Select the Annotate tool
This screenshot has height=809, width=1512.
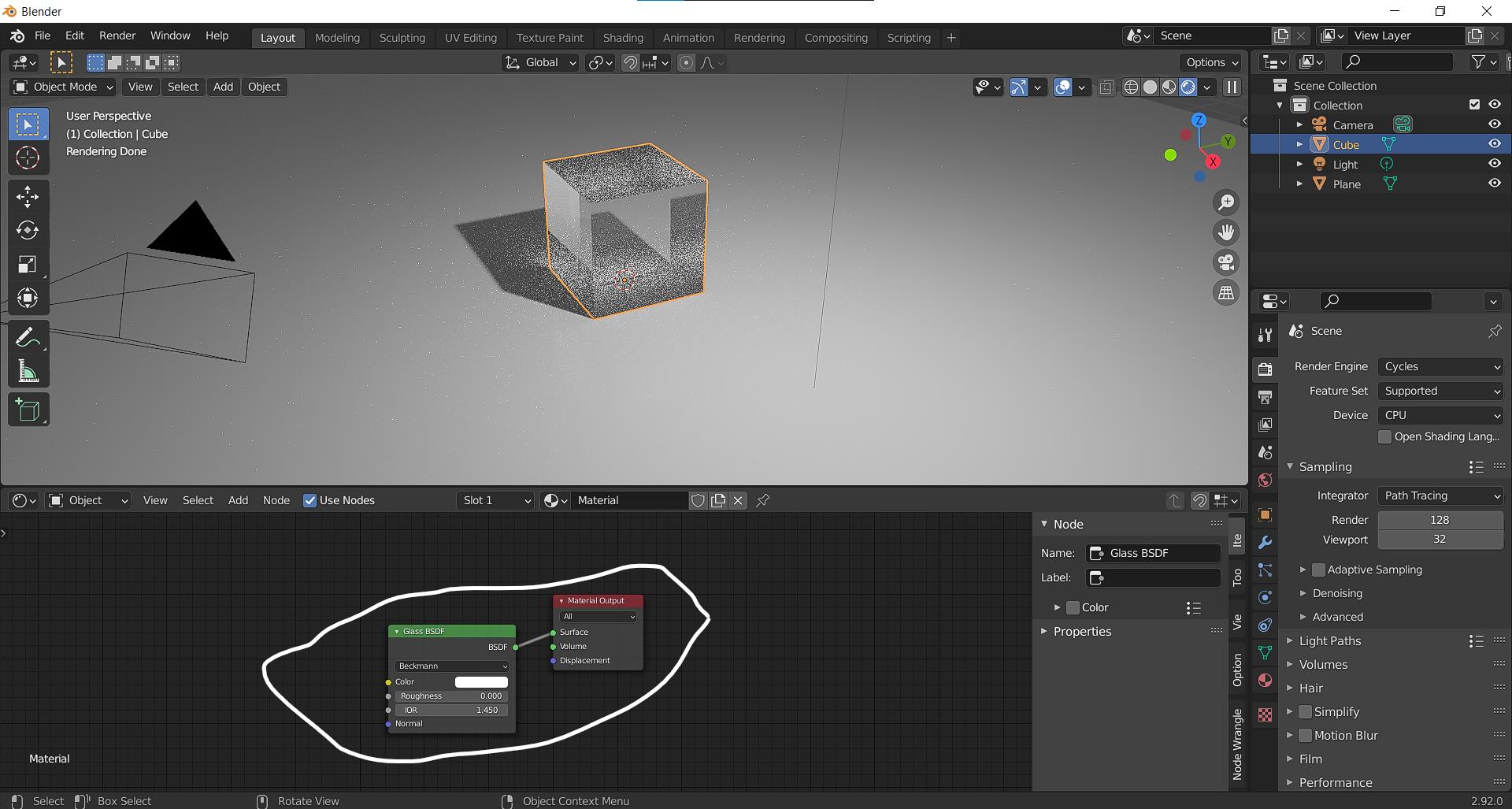28,337
